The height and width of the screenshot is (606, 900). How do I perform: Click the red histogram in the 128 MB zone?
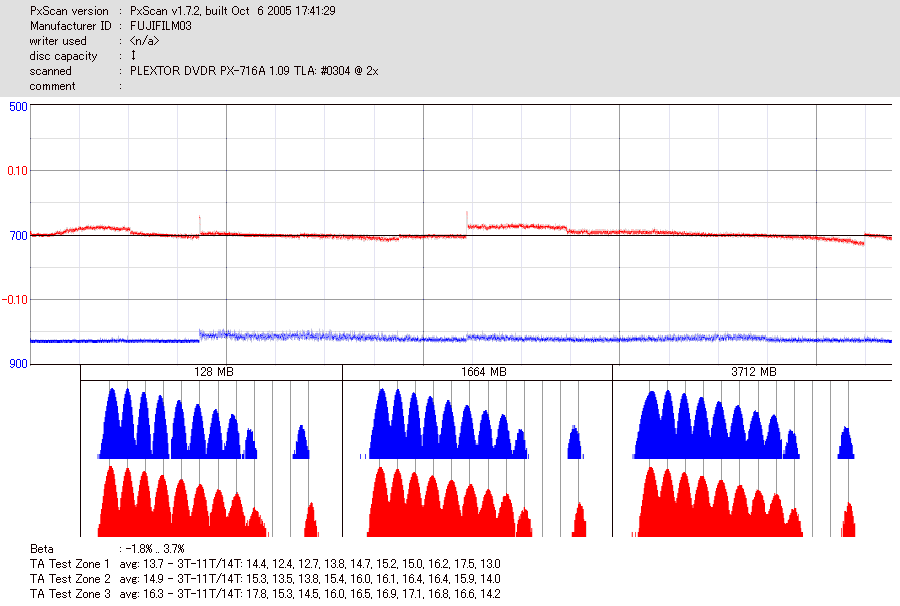point(208,502)
